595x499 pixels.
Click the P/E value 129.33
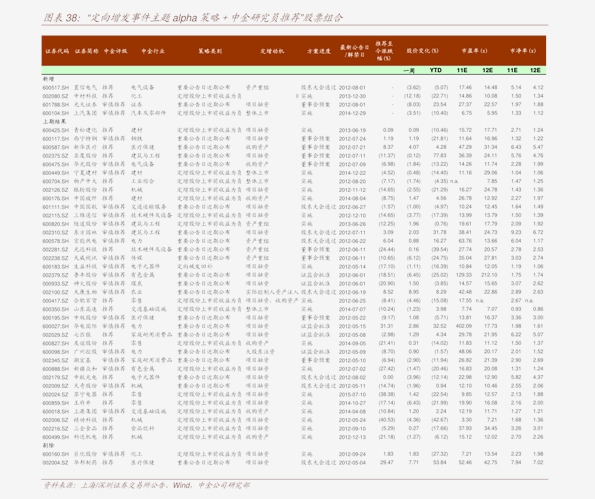click(x=464, y=275)
